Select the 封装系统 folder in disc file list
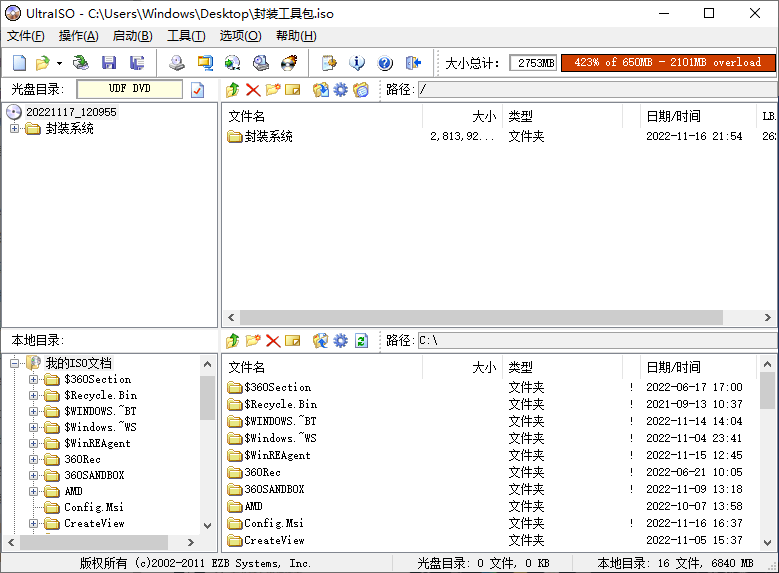 260,136
